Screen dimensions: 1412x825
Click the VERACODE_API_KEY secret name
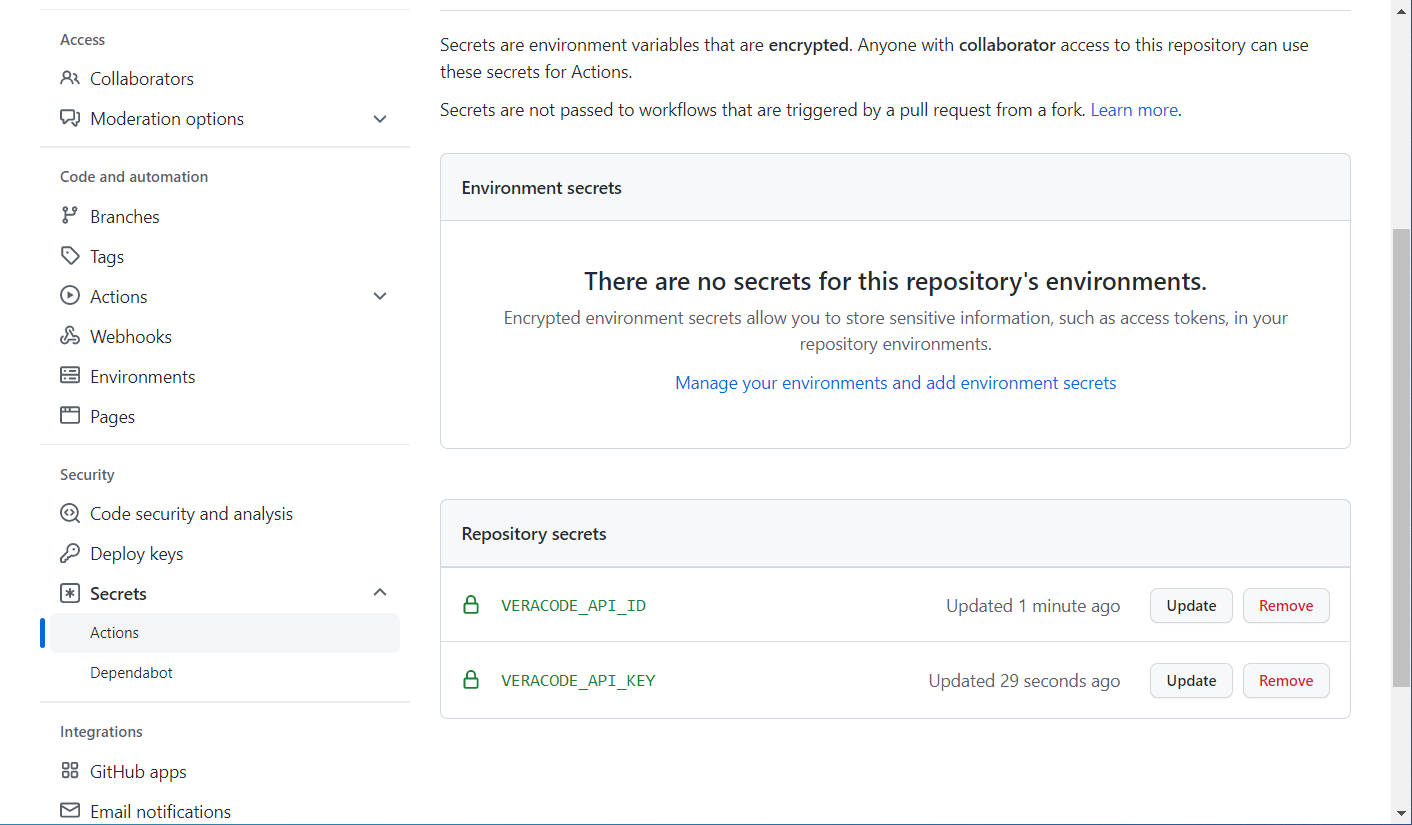(x=578, y=681)
